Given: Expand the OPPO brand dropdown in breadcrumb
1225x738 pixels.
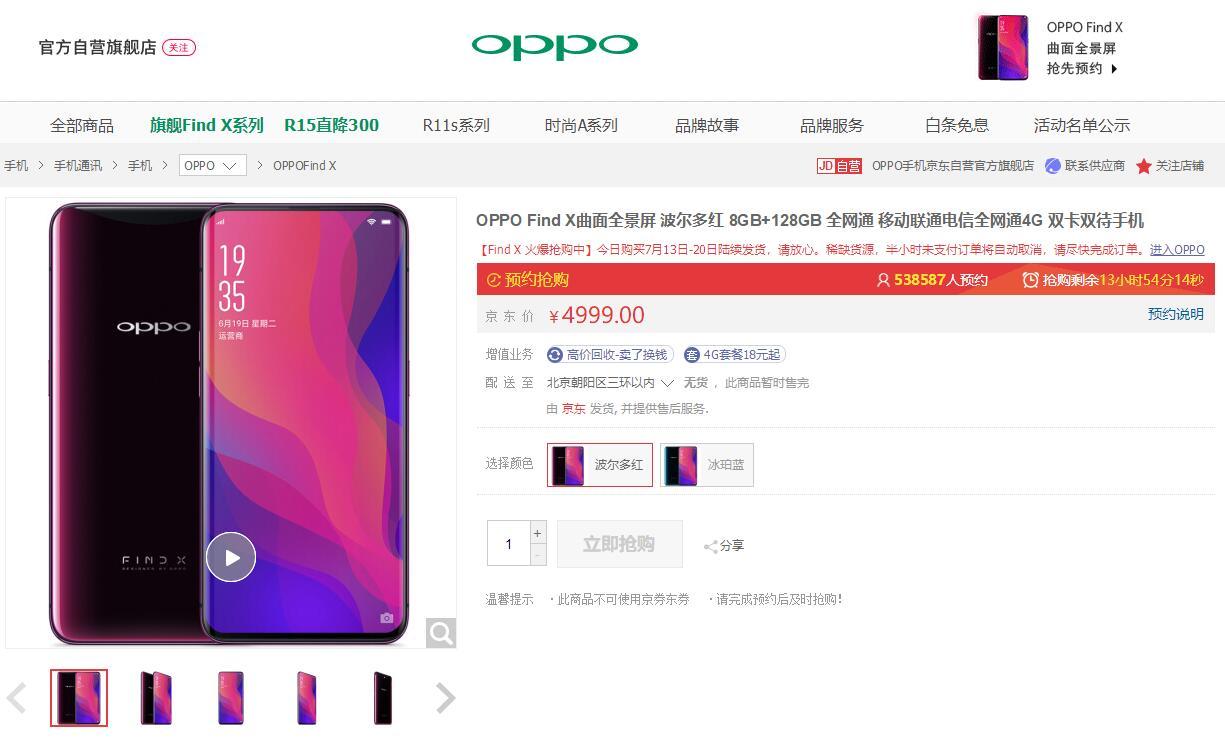Looking at the screenshot, I should pyautogui.click(x=213, y=165).
